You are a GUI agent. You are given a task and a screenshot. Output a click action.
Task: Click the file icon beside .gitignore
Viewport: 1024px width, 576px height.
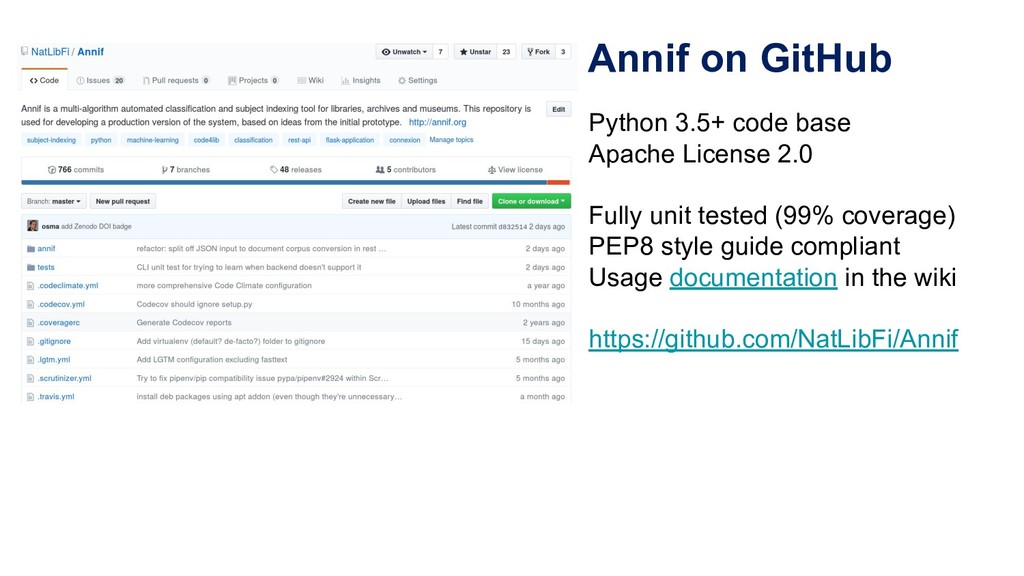point(30,342)
